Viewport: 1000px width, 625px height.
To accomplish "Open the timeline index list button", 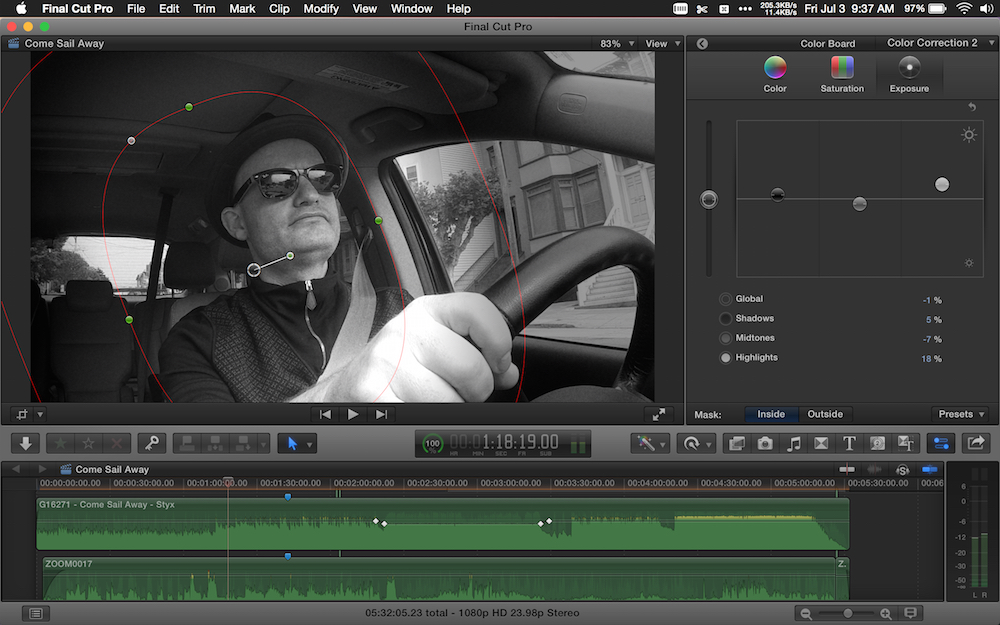I will (x=36, y=614).
